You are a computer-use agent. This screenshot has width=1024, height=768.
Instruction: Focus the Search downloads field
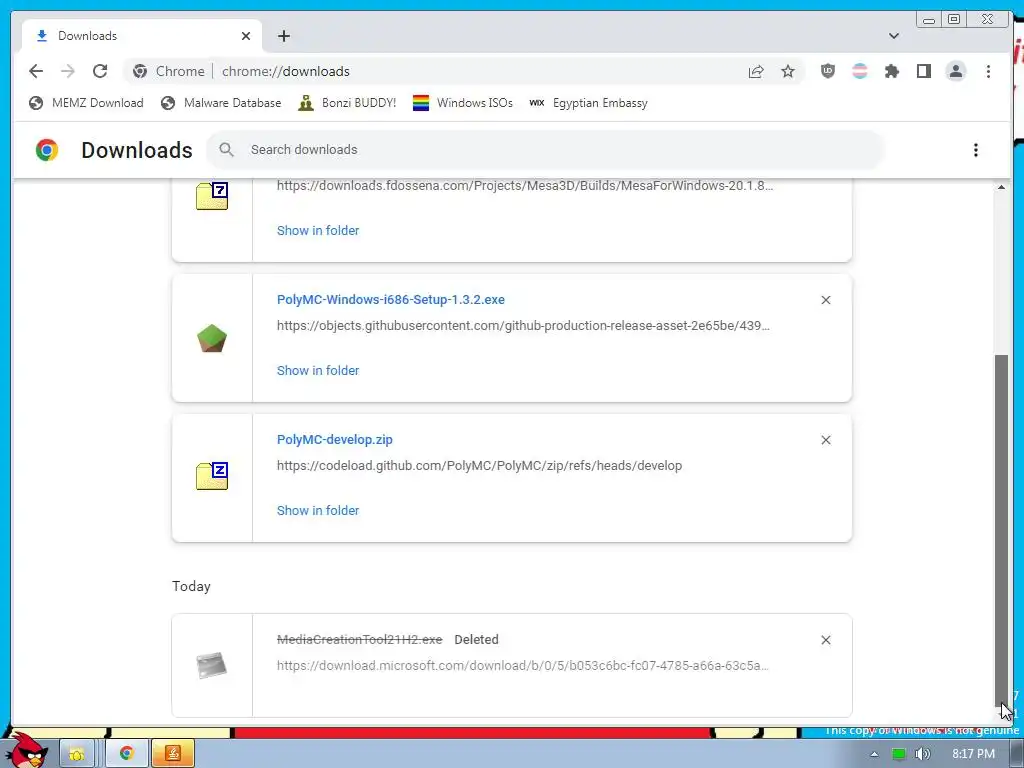click(545, 150)
